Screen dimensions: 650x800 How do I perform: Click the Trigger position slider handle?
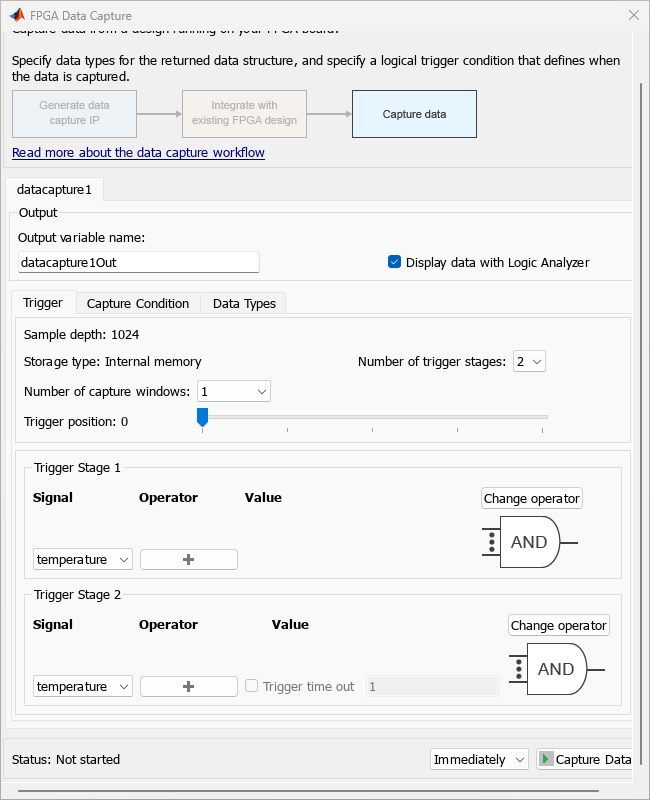tap(202, 416)
